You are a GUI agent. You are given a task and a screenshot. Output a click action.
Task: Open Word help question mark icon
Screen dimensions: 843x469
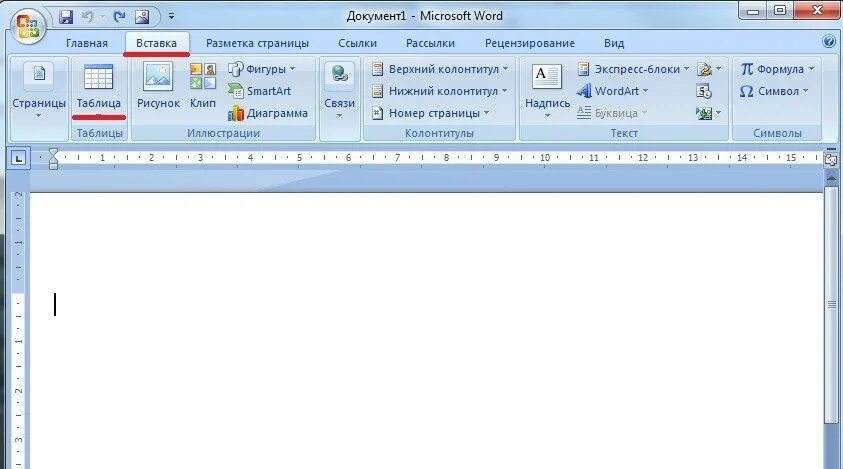(829, 41)
